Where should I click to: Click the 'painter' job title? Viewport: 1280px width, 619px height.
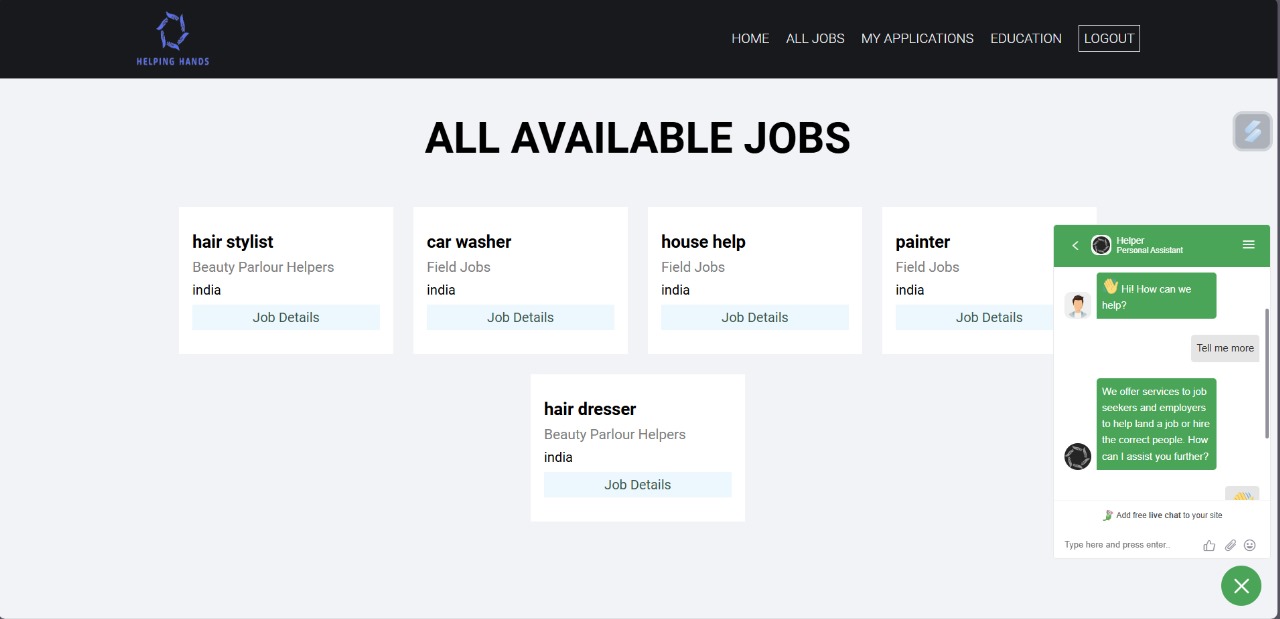click(923, 242)
